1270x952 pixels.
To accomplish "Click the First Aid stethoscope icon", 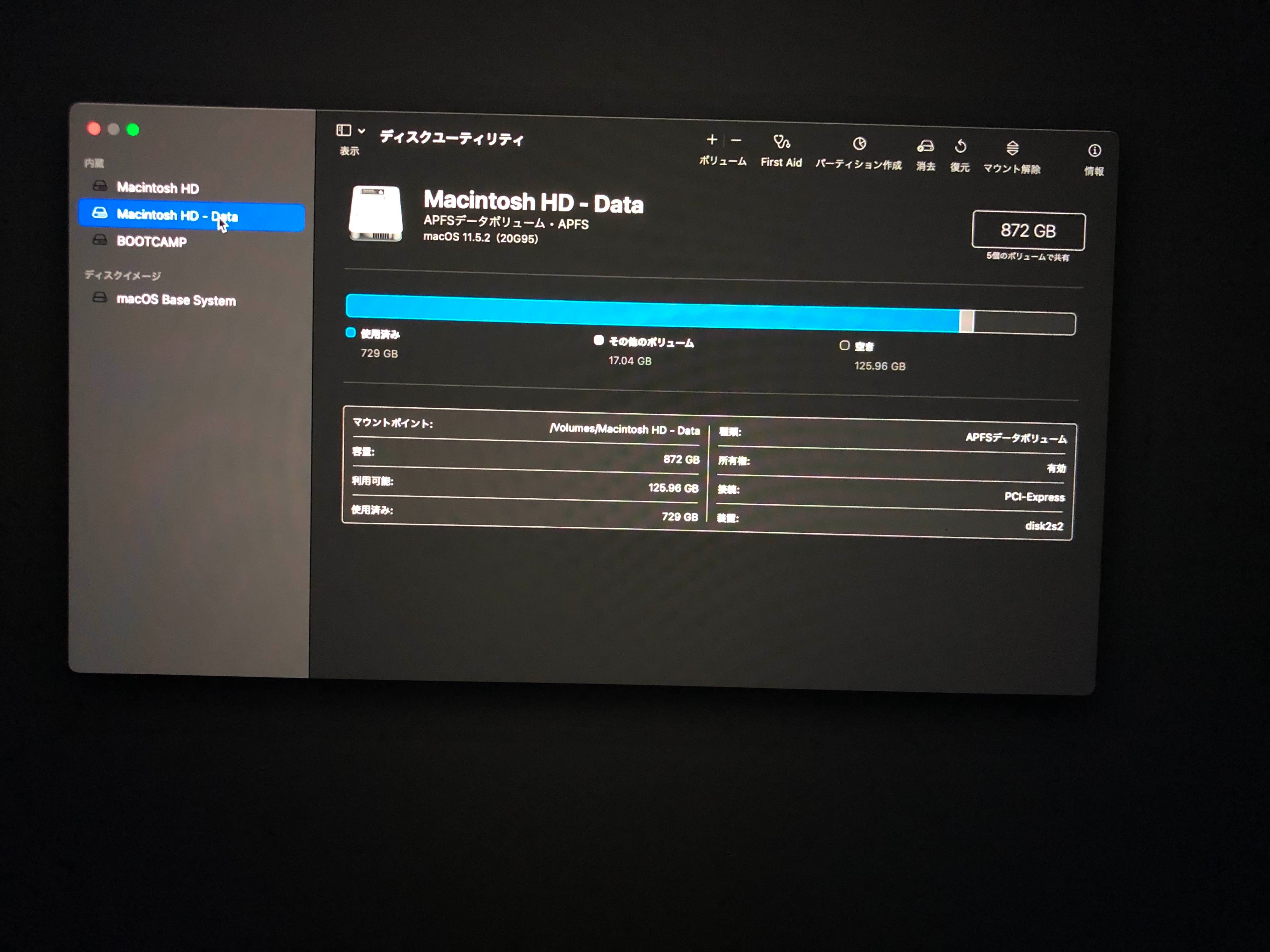I will [781, 142].
